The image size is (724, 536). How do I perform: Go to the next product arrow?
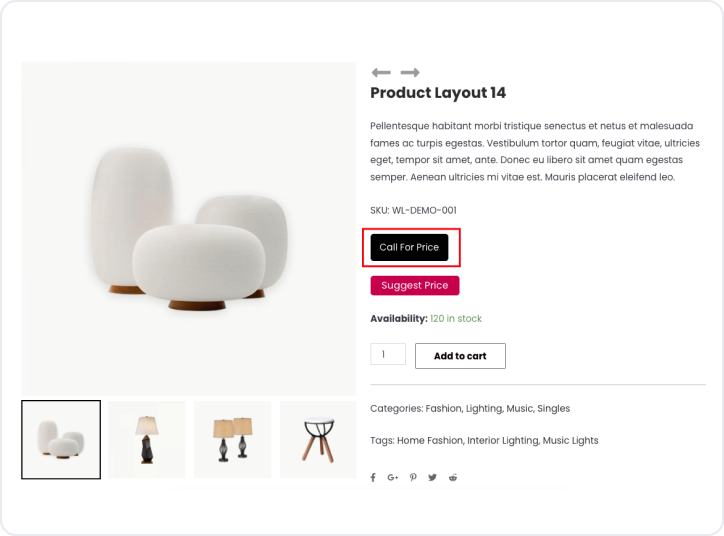pyautogui.click(x=410, y=73)
